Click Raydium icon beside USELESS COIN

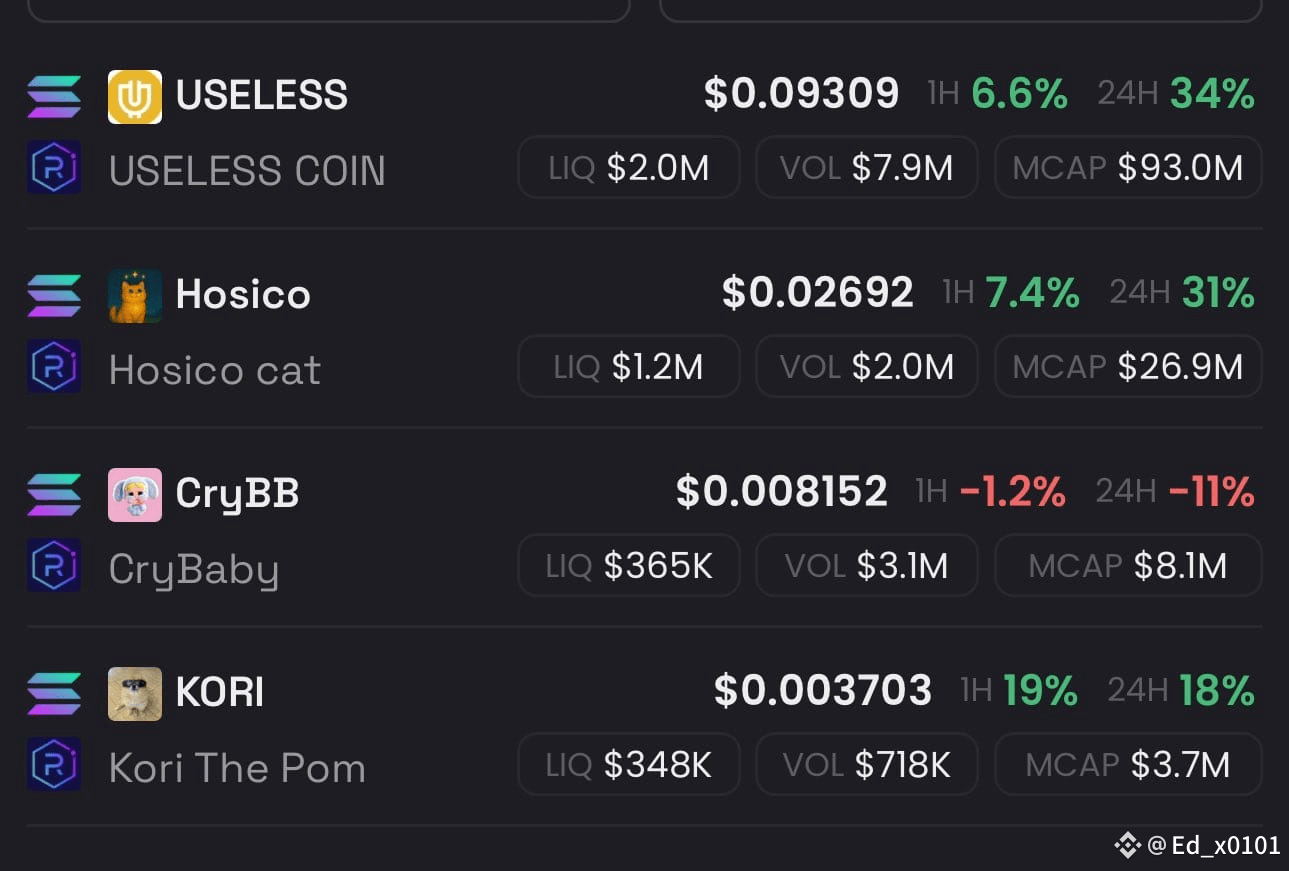(x=54, y=168)
